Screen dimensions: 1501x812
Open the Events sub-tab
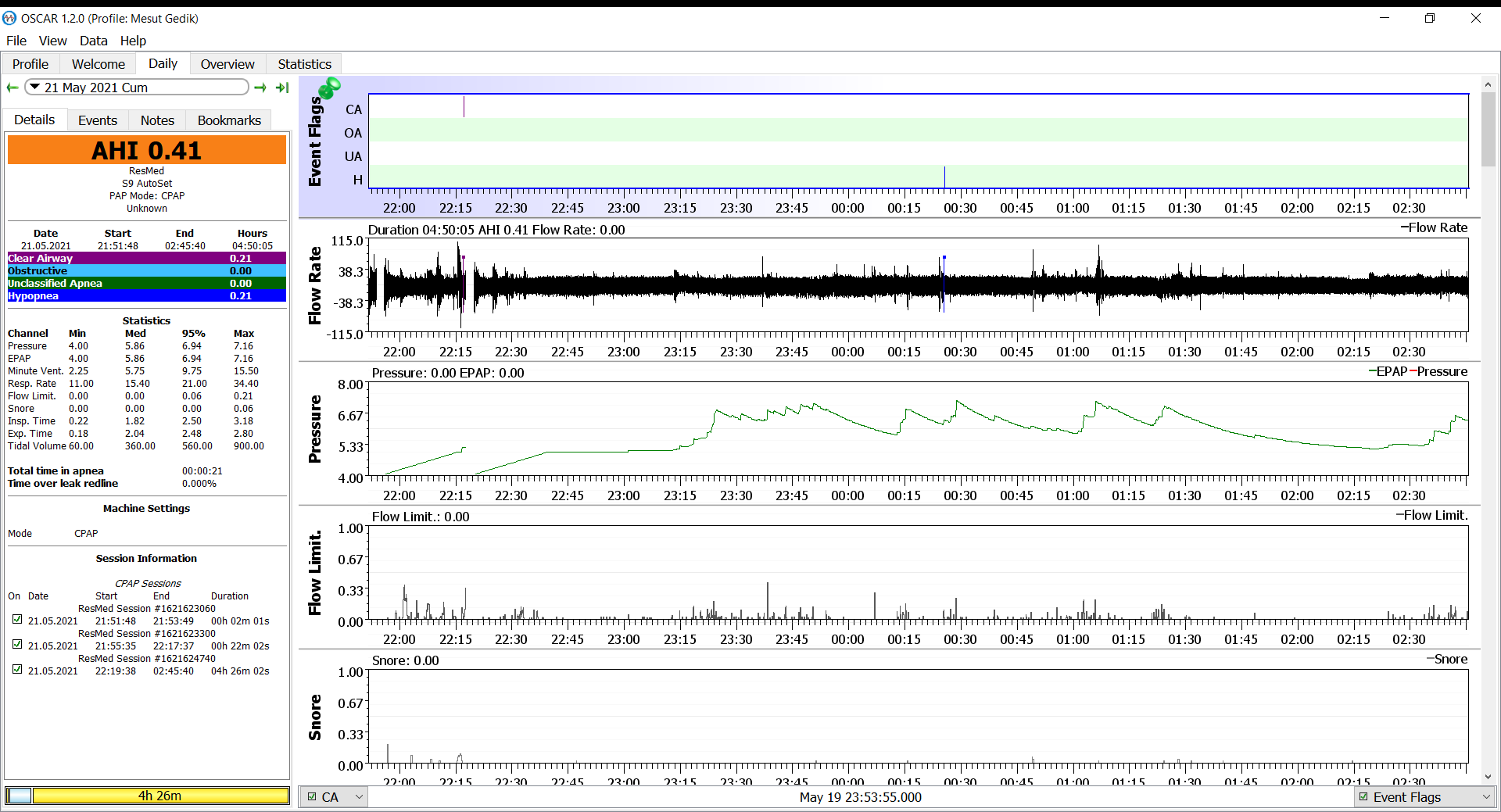[x=98, y=120]
